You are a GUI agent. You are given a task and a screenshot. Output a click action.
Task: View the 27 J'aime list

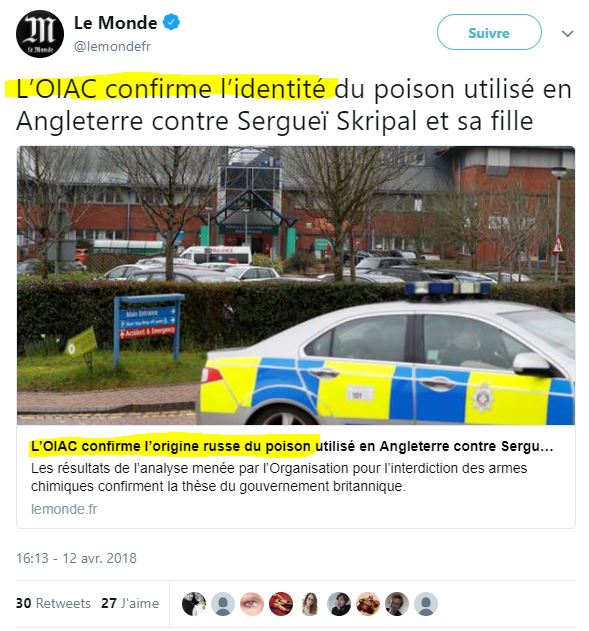click(130, 603)
